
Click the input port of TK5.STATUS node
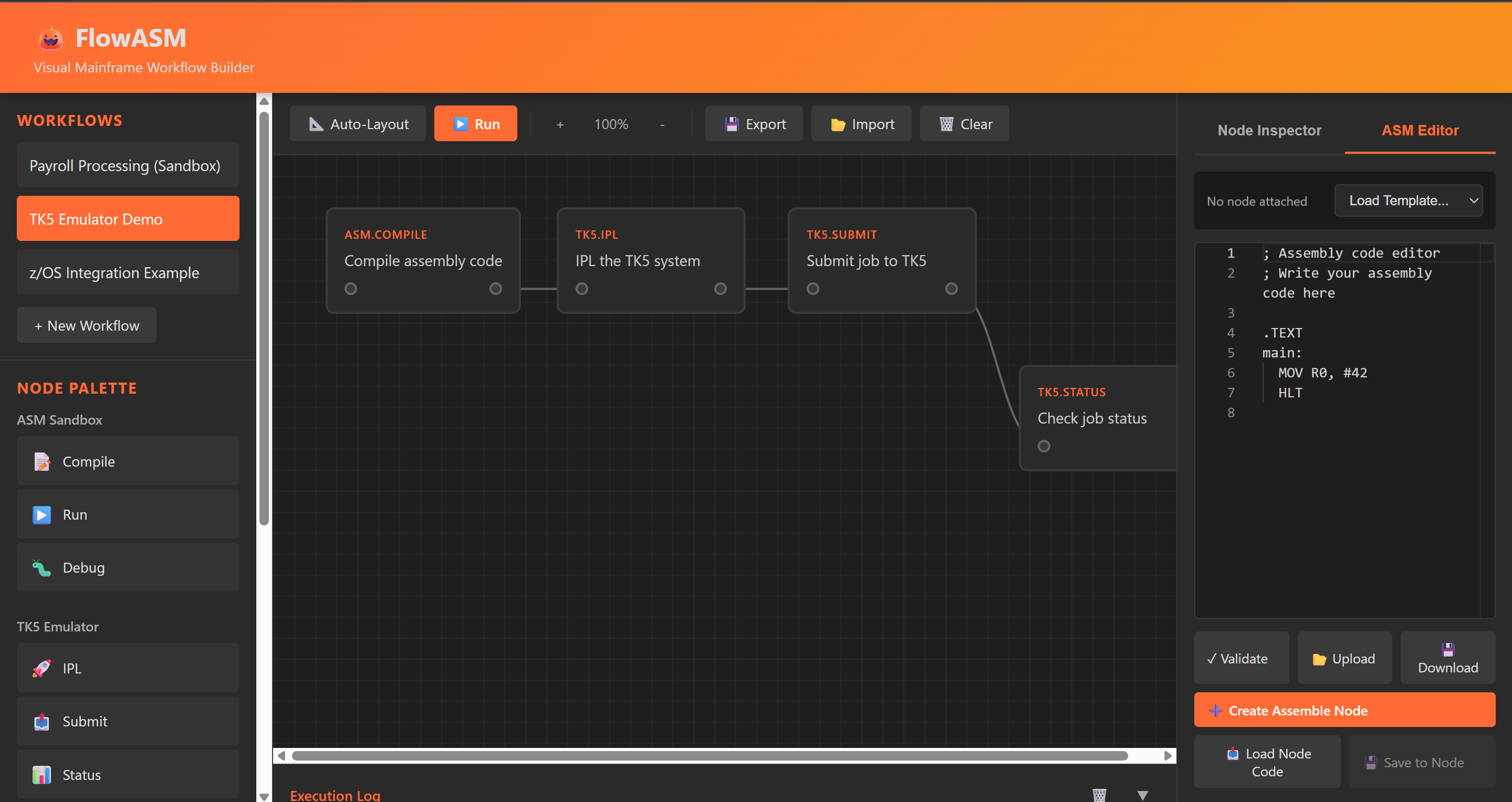1044,446
